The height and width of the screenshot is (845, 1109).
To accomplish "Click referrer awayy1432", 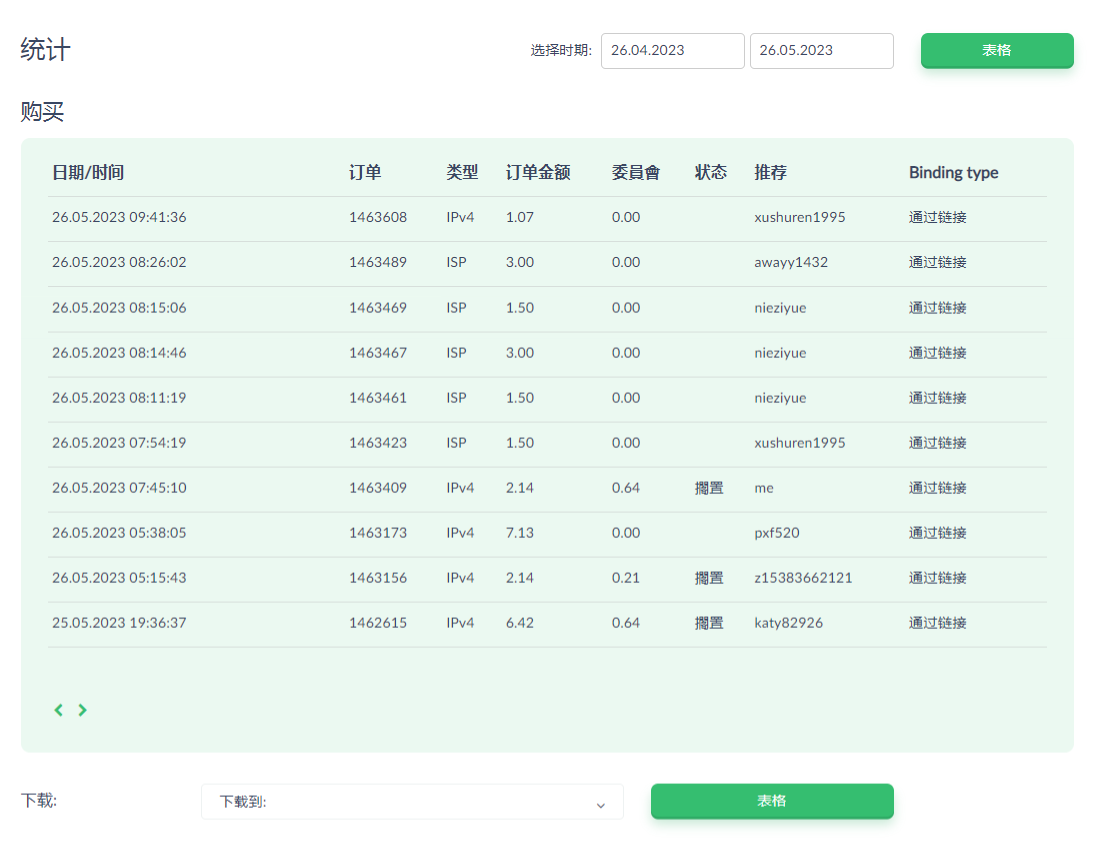I will pos(791,263).
